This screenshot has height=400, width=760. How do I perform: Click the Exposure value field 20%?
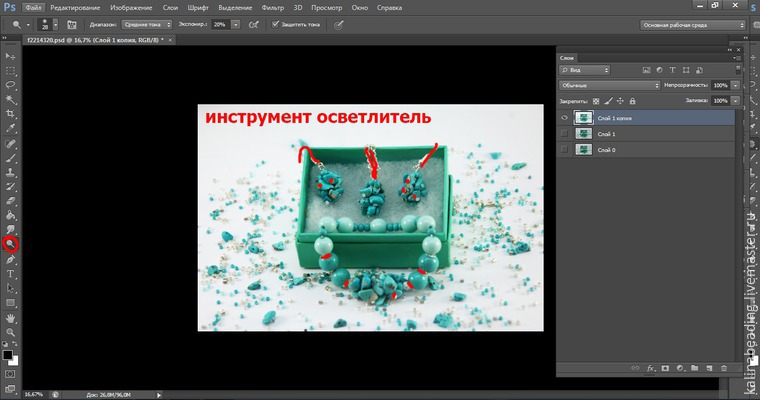(221, 24)
